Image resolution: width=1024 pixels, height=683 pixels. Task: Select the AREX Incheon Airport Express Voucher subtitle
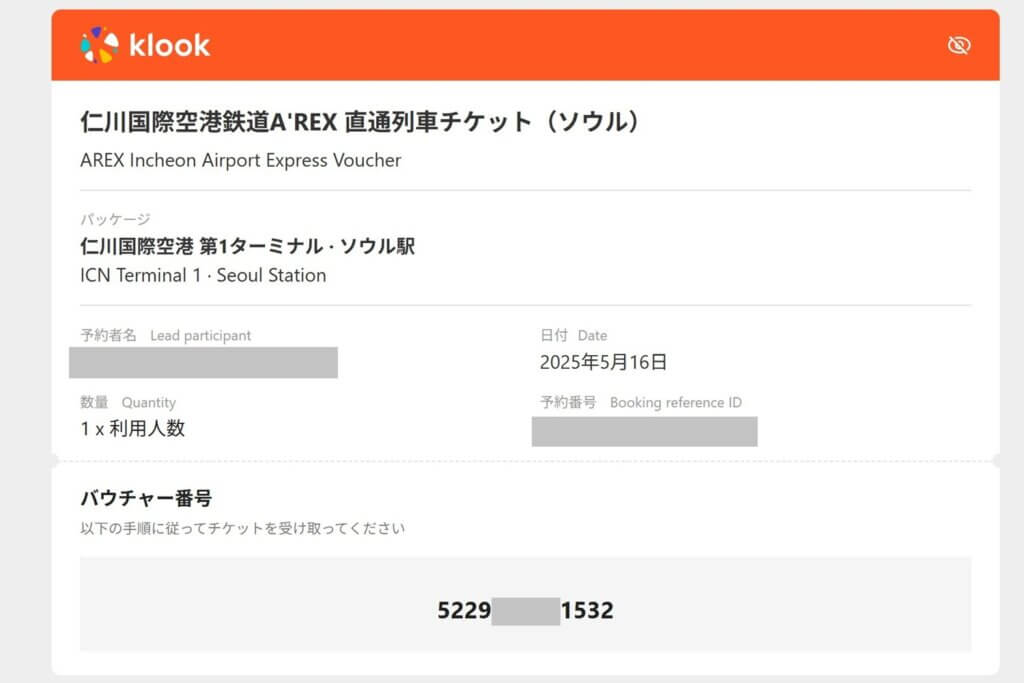click(x=240, y=160)
